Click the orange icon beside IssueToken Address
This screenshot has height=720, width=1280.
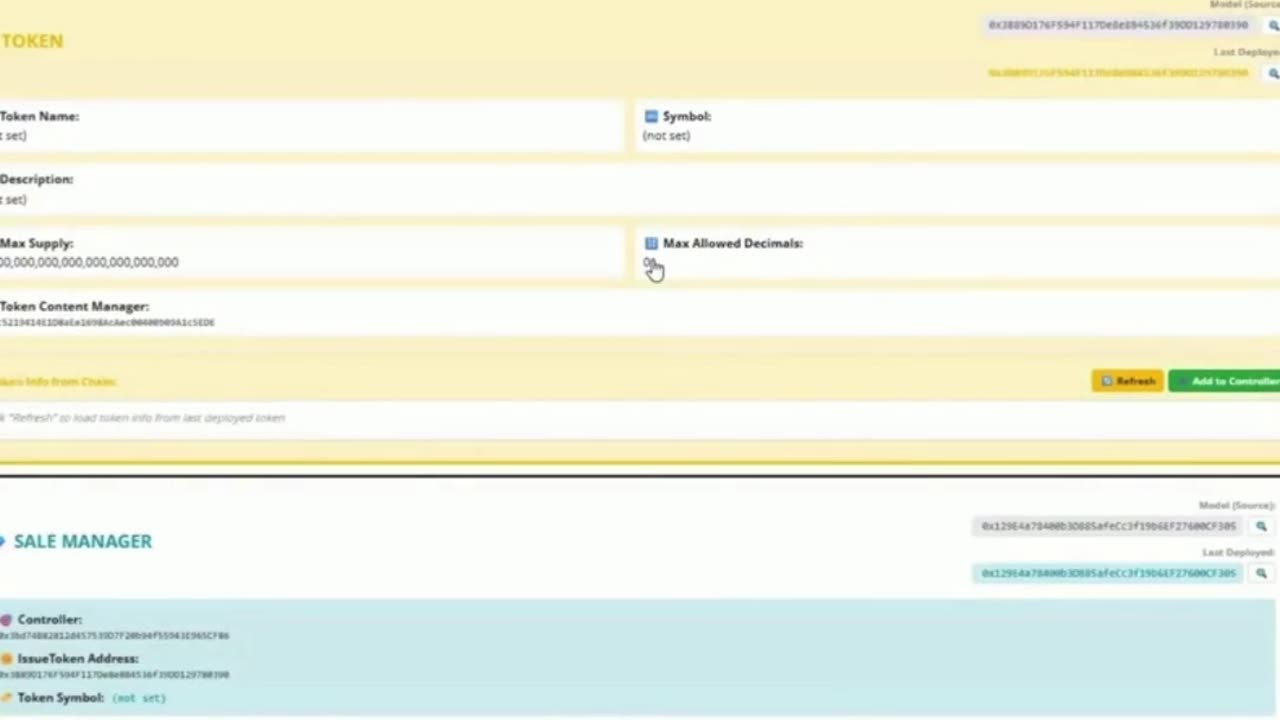pos(6,659)
